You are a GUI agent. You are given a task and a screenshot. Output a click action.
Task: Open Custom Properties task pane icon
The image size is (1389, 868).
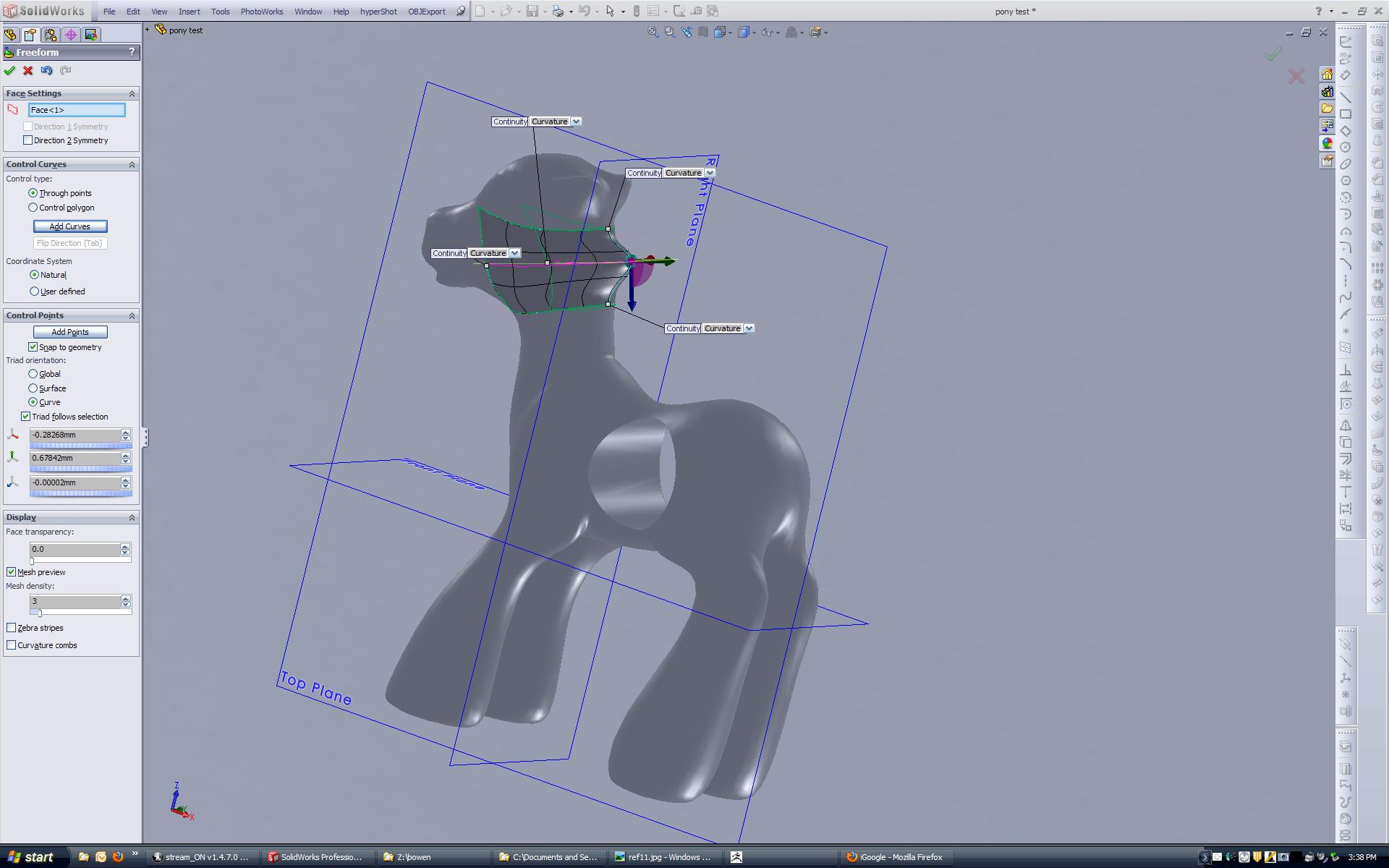1327,161
